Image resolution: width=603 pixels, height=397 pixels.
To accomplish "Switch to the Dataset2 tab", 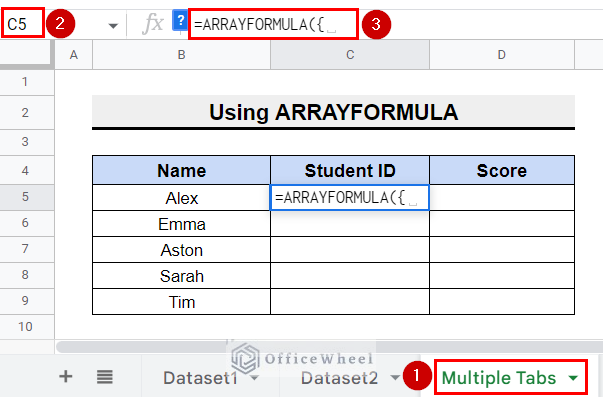I will pyautogui.click(x=340, y=378).
